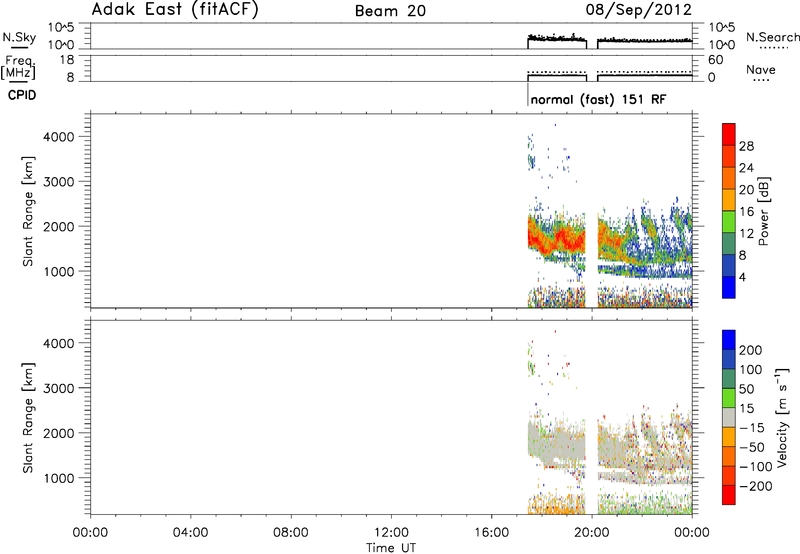800x554 pixels.
Task: Click the 'CPID' label
Action: (x=22, y=95)
